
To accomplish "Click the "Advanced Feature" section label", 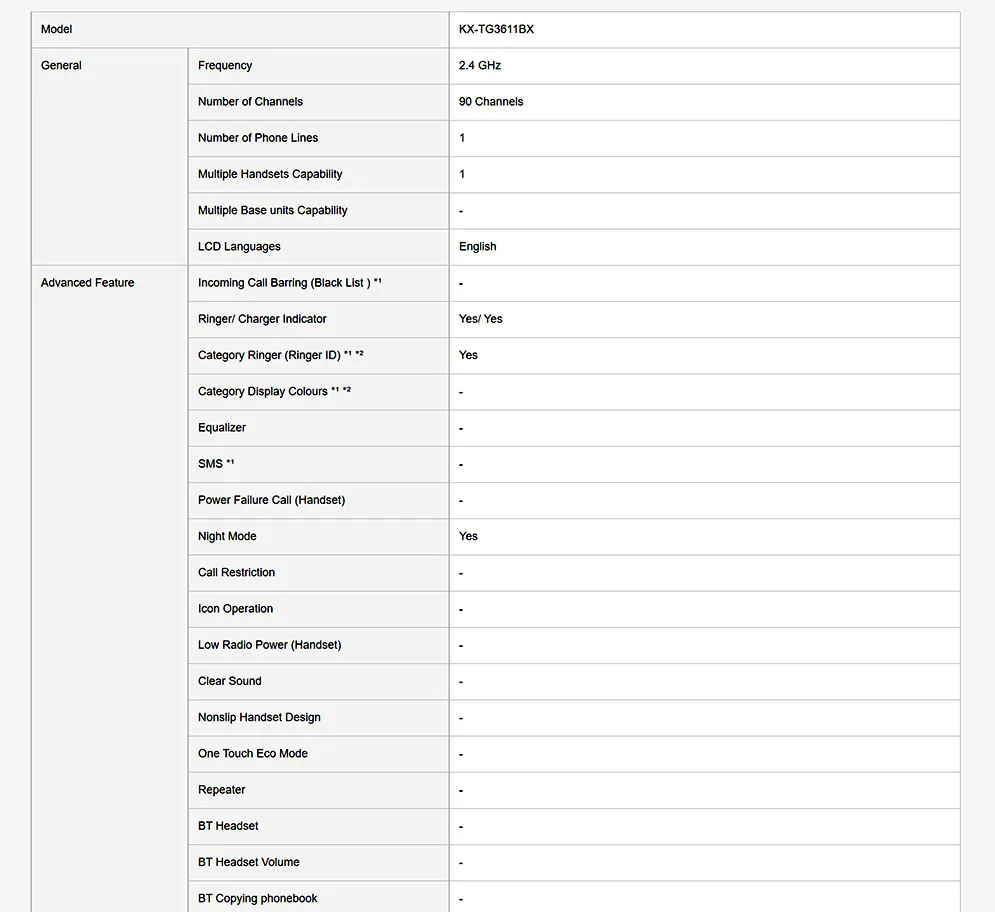I will pos(88,282).
